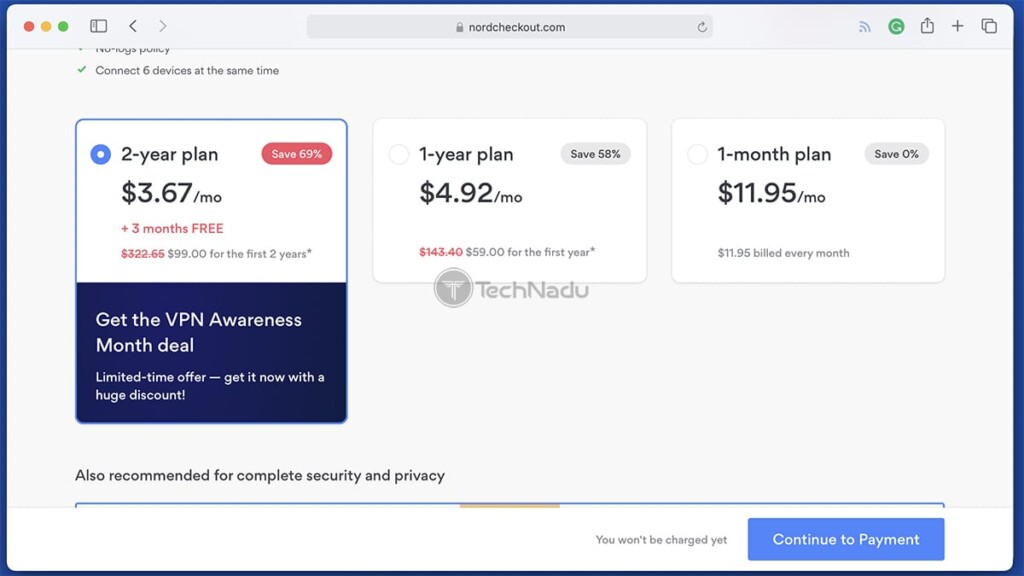Select the 1-year plan radio button
1024x576 pixels.
[398, 154]
